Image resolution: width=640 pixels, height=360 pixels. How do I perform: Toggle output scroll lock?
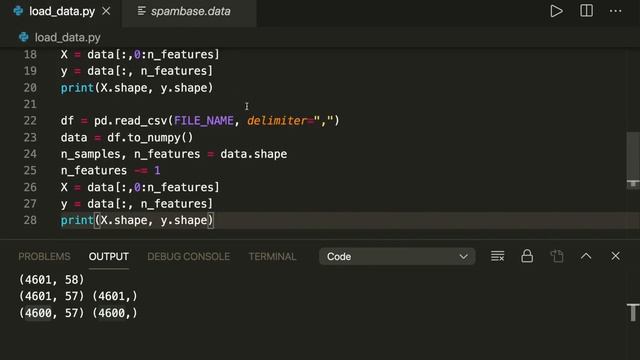pyautogui.click(x=527, y=256)
